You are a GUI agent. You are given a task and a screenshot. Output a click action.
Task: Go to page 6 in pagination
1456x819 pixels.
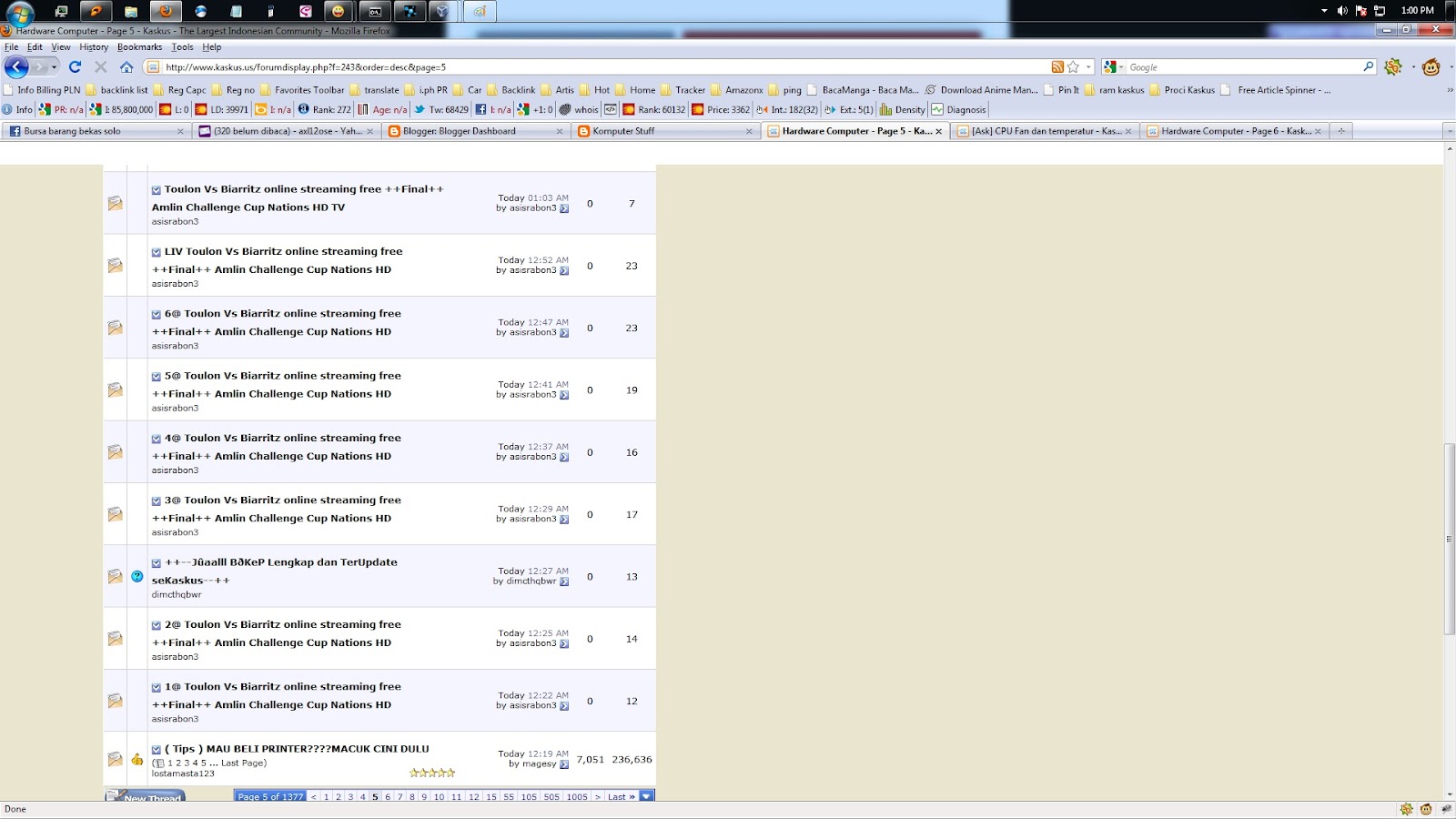pyautogui.click(x=388, y=796)
